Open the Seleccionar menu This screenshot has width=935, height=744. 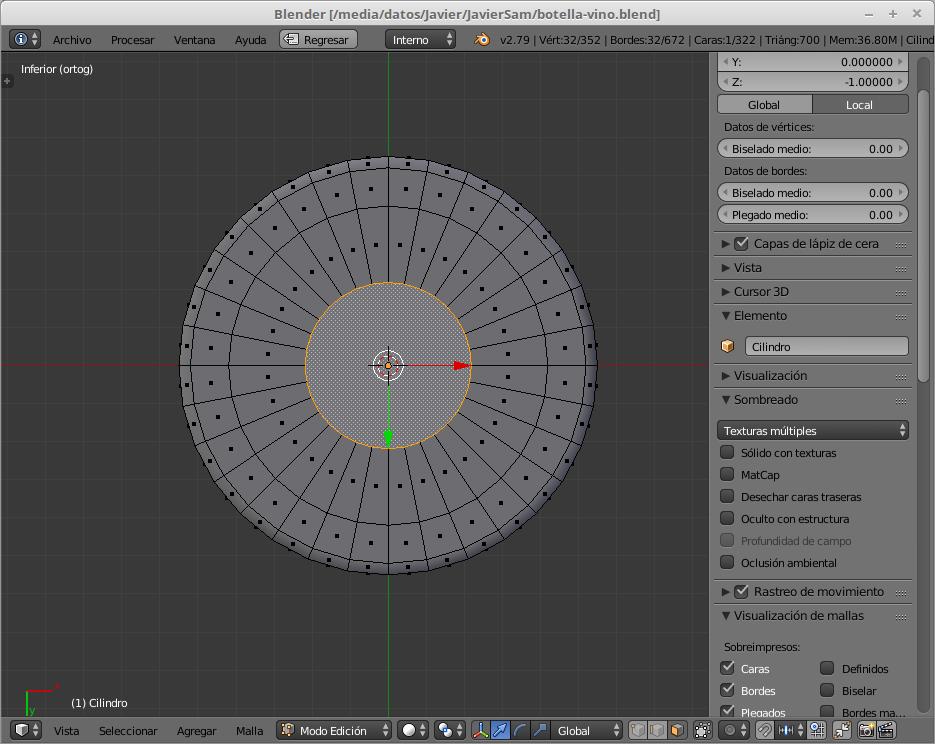[128, 730]
